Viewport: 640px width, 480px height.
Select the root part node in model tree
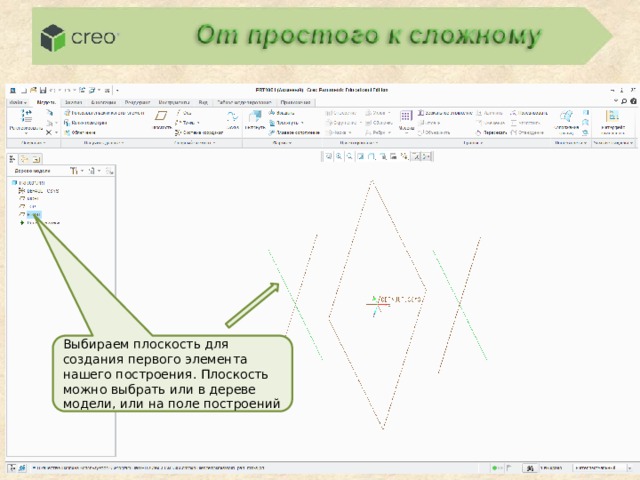coord(28,183)
